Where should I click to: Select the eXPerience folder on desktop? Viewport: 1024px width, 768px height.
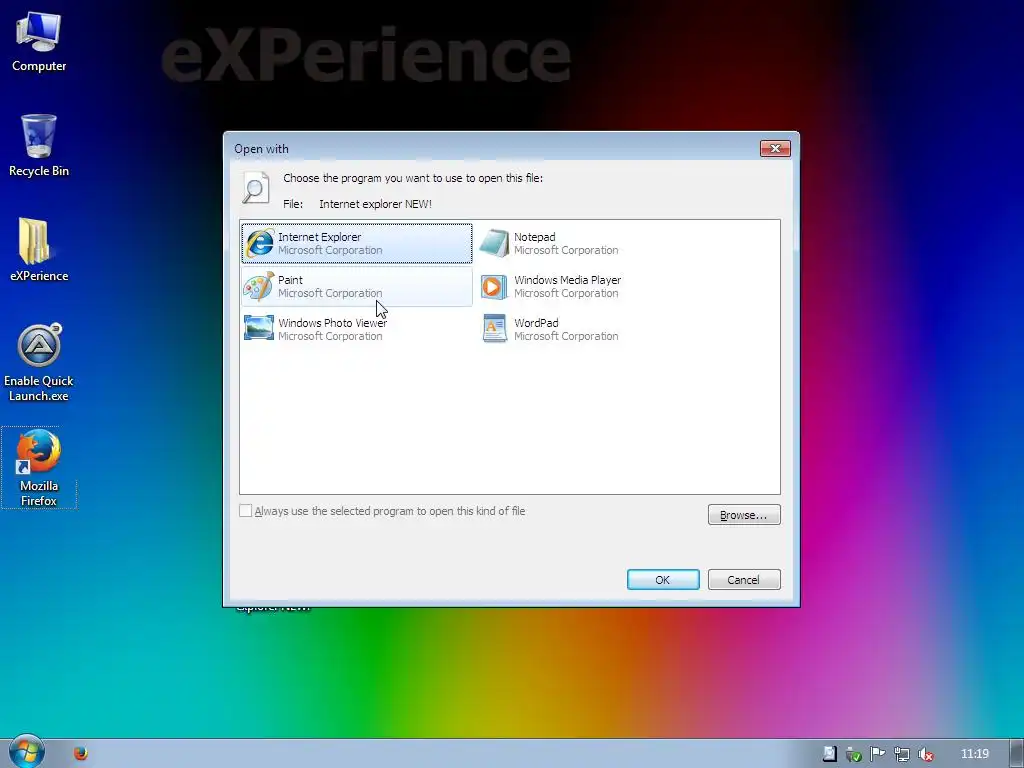click(39, 250)
